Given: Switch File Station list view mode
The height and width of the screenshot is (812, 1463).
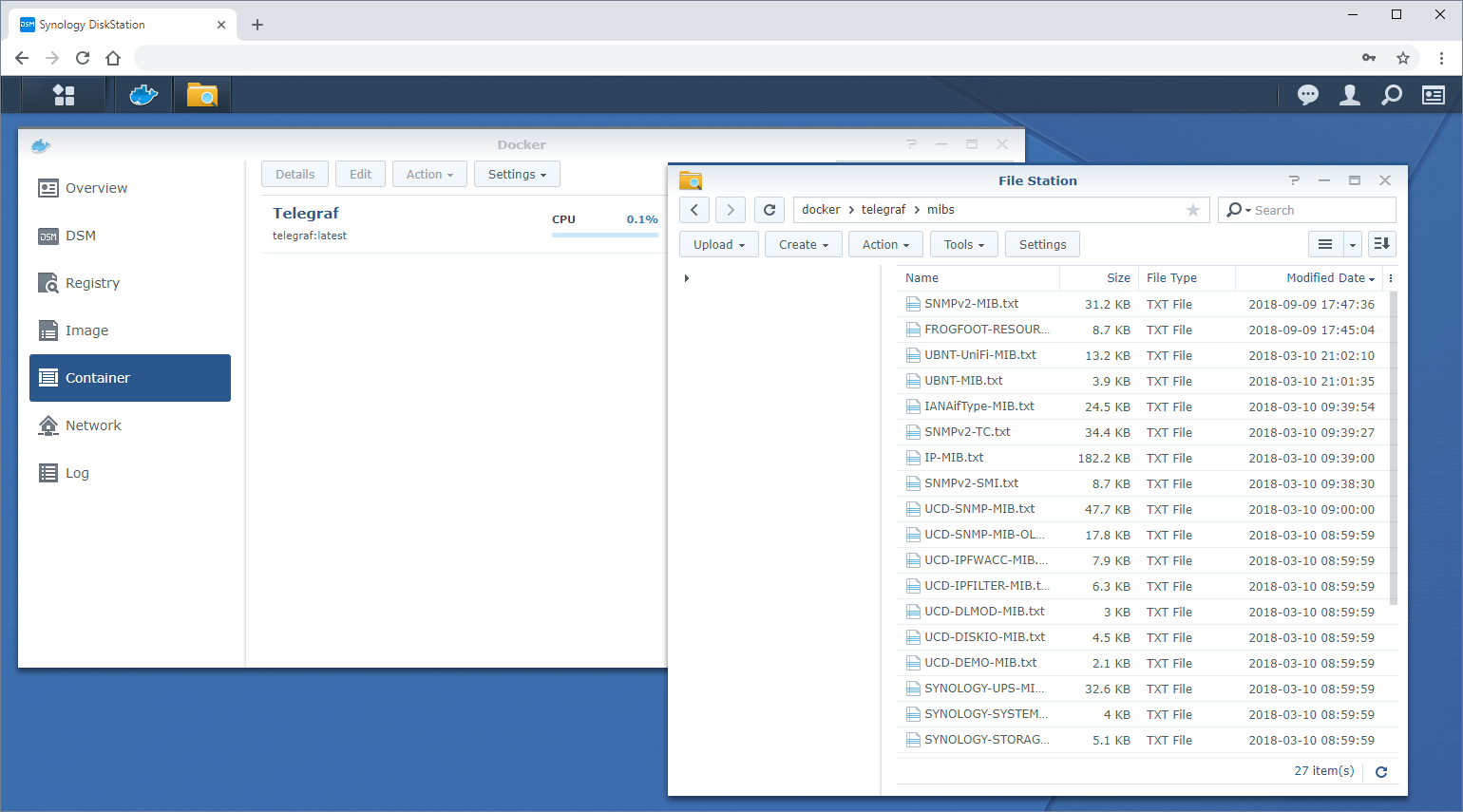Looking at the screenshot, I should pyautogui.click(x=1325, y=244).
